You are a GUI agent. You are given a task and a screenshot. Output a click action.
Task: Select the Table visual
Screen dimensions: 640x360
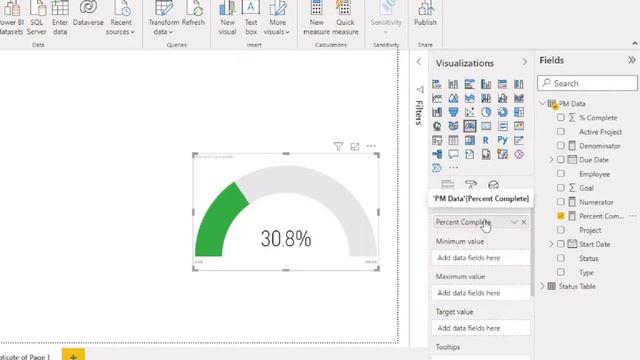(x=453, y=140)
